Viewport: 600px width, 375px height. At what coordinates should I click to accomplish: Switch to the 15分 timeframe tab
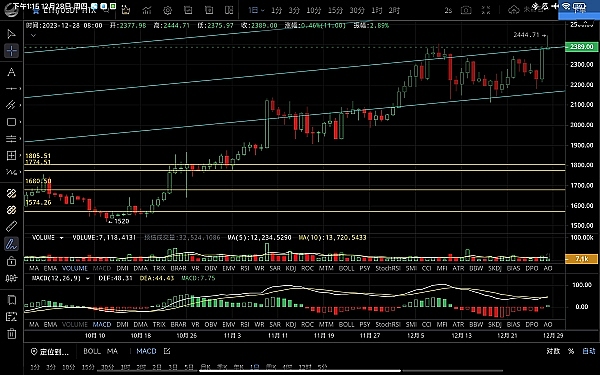(x=335, y=10)
